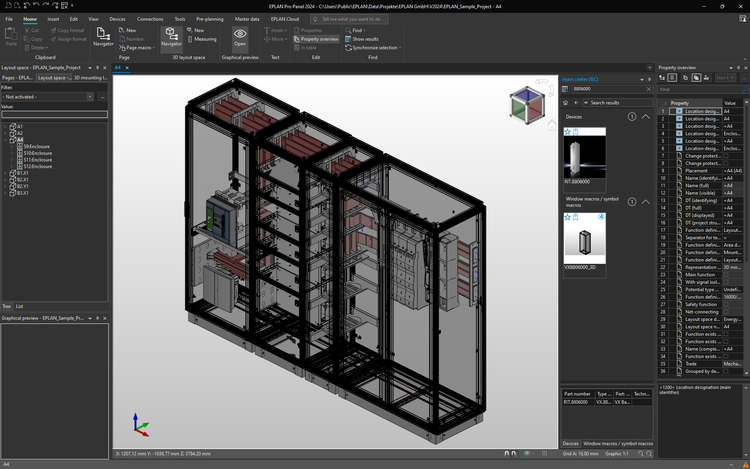Click the filter ellipsis button
Image resolution: width=750 pixels, height=469 pixels.
pyautogui.click(x=102, y=97)
